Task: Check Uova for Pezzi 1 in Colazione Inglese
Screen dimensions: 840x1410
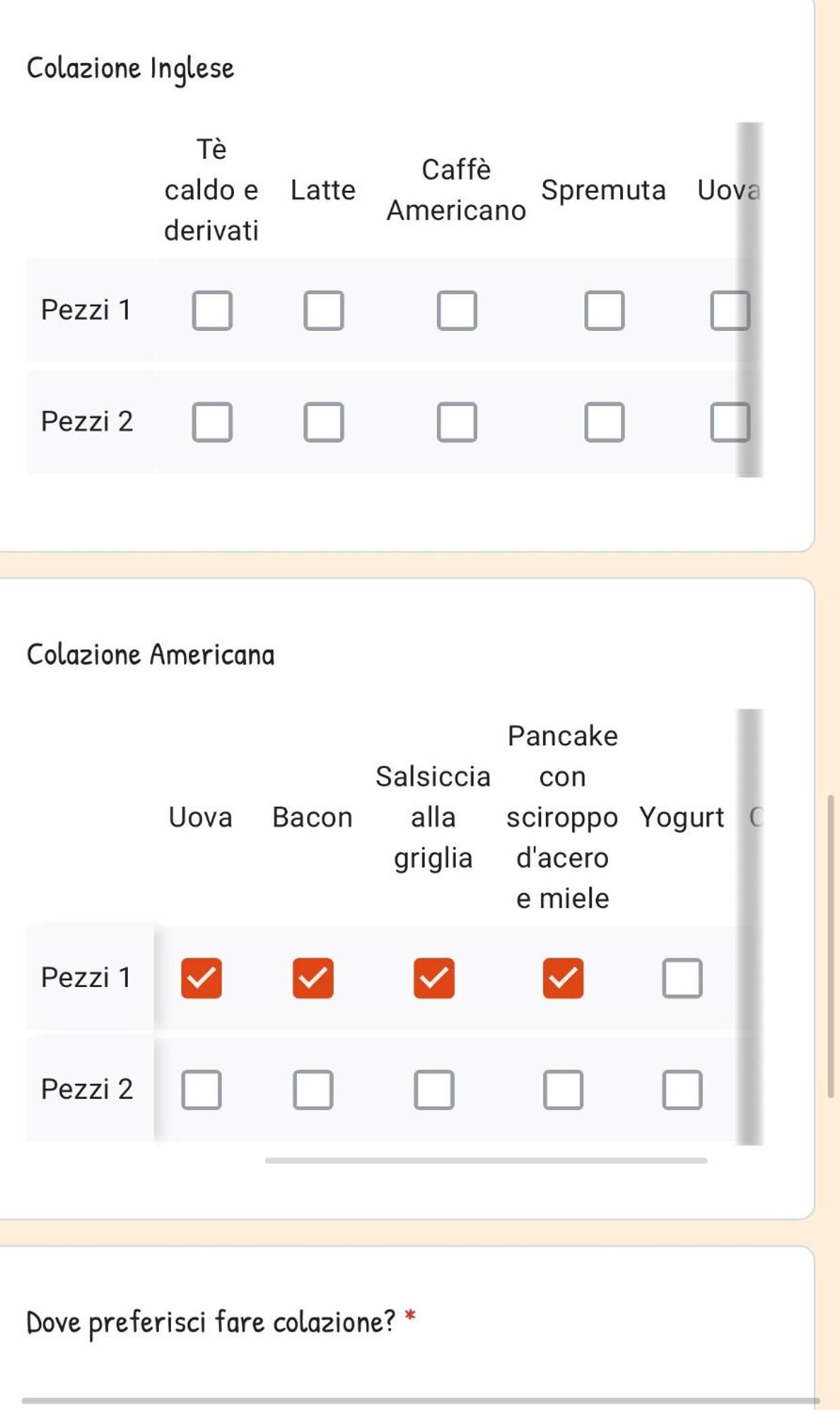Action: pos(730,311)
